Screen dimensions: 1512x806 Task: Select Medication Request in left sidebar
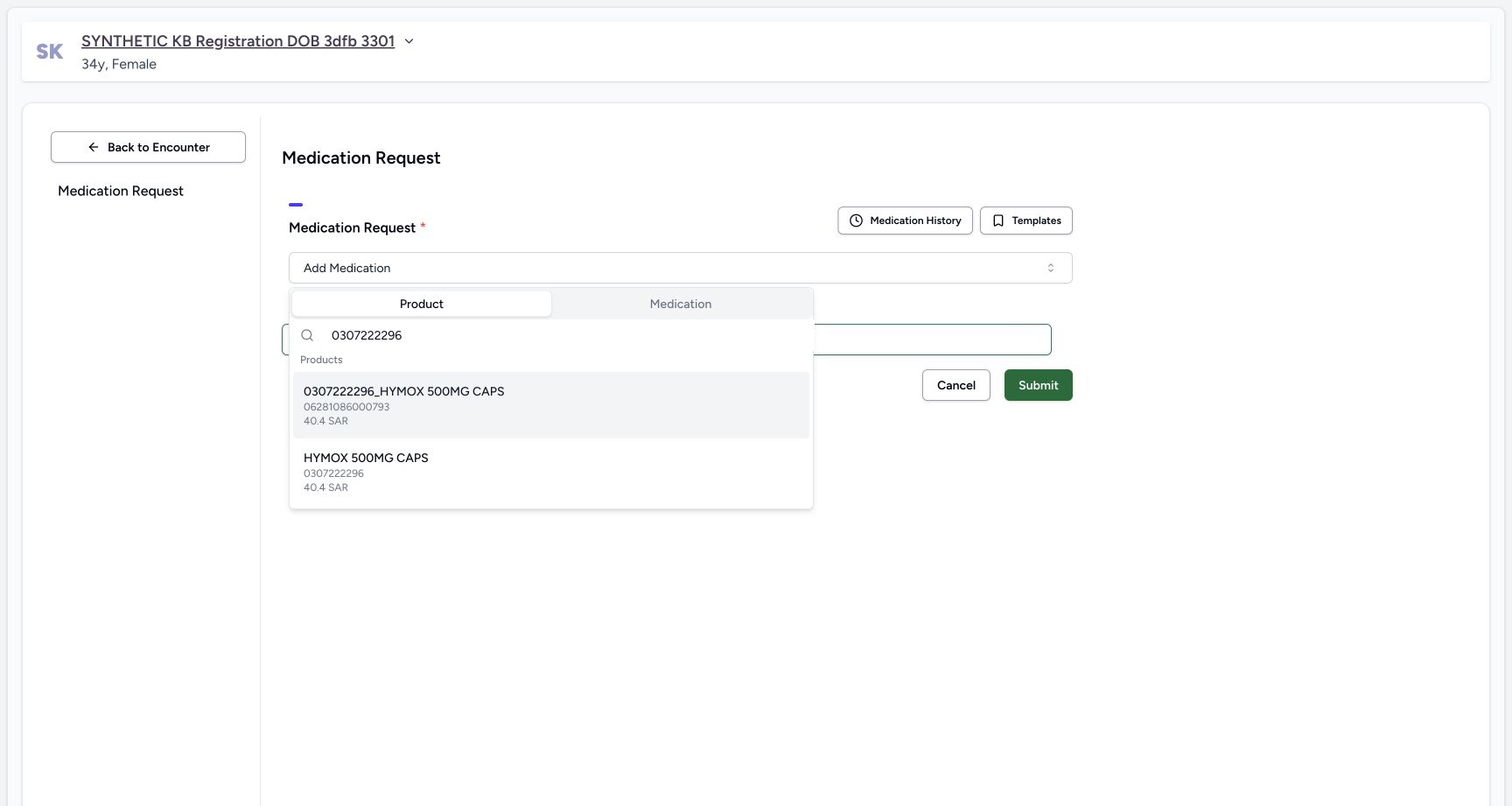[x=121, y=191]
